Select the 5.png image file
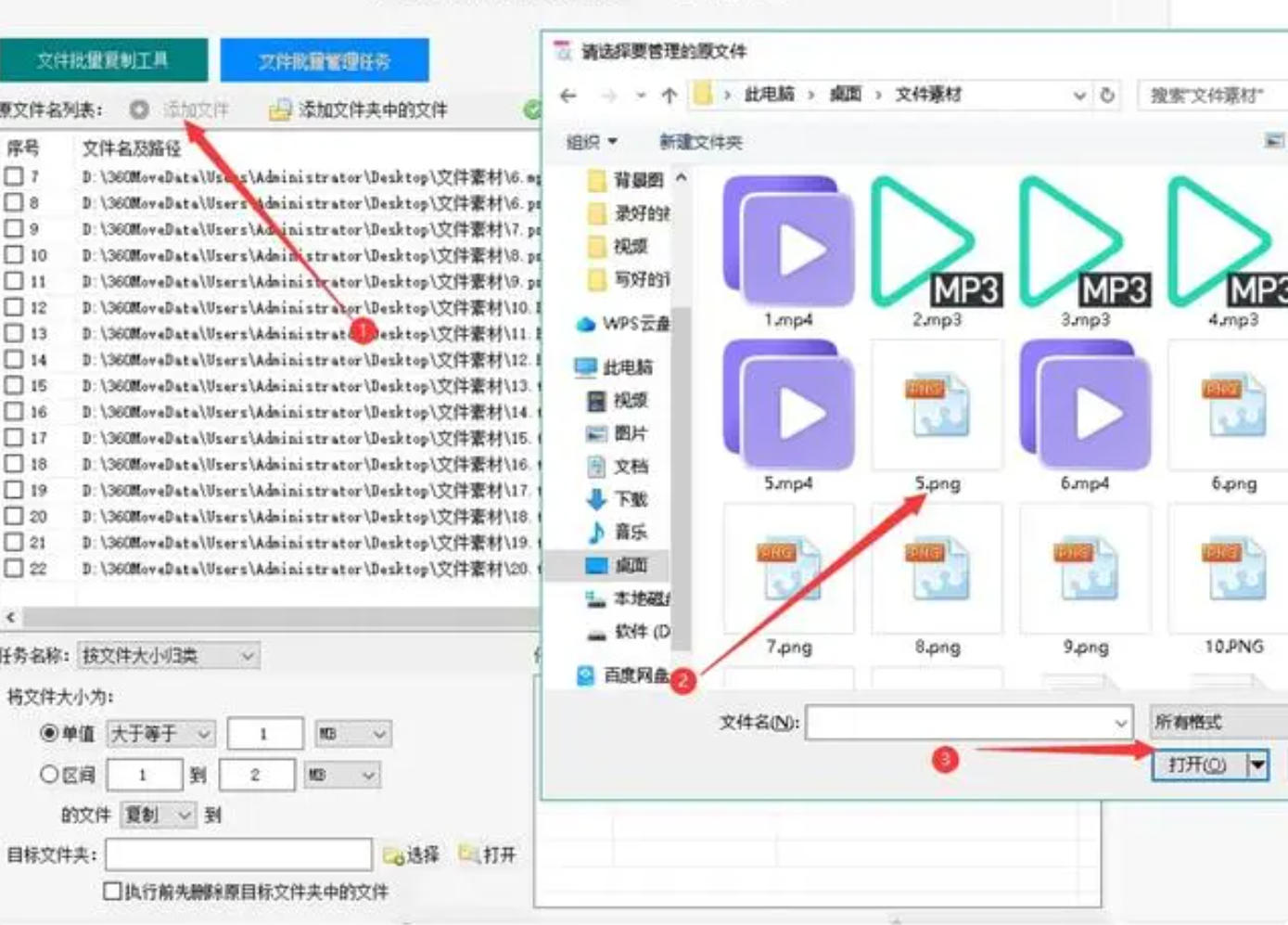 (937, 417)
